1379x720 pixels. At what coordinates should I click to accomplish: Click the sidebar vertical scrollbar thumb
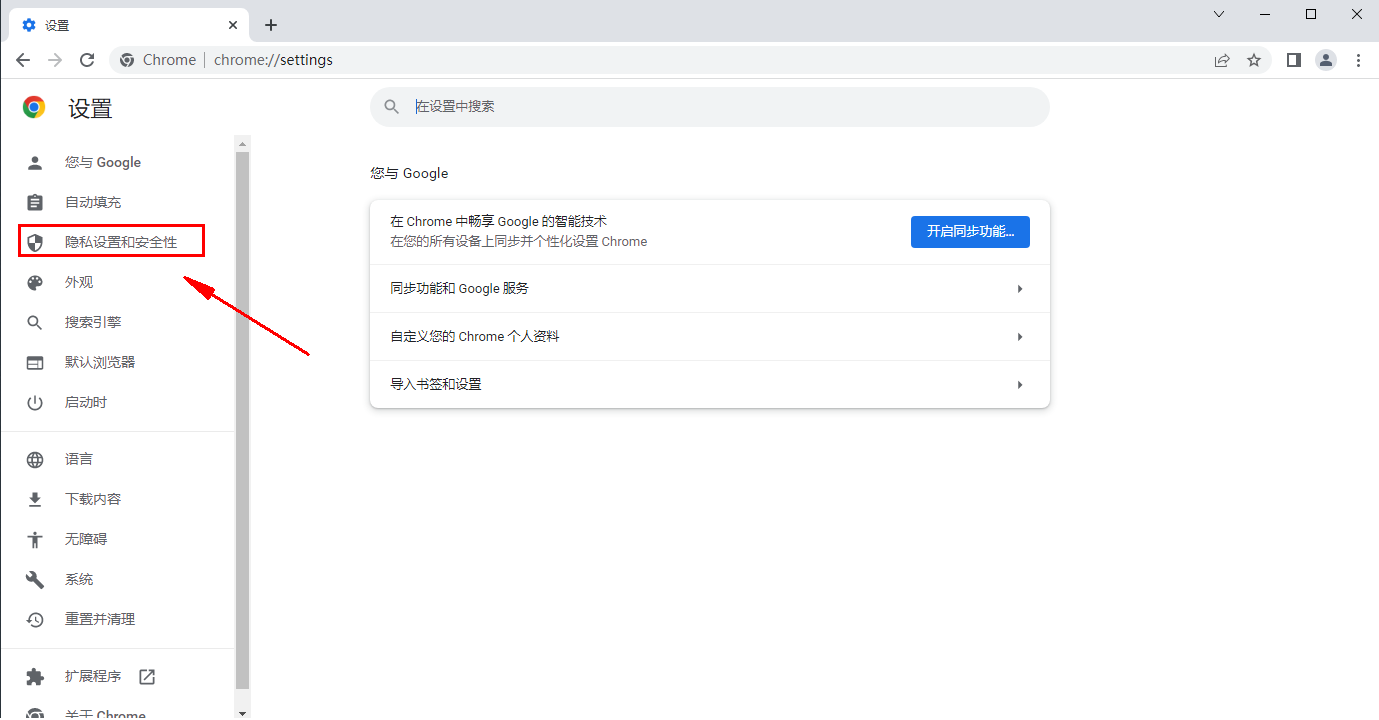click(x=242, y=420)
